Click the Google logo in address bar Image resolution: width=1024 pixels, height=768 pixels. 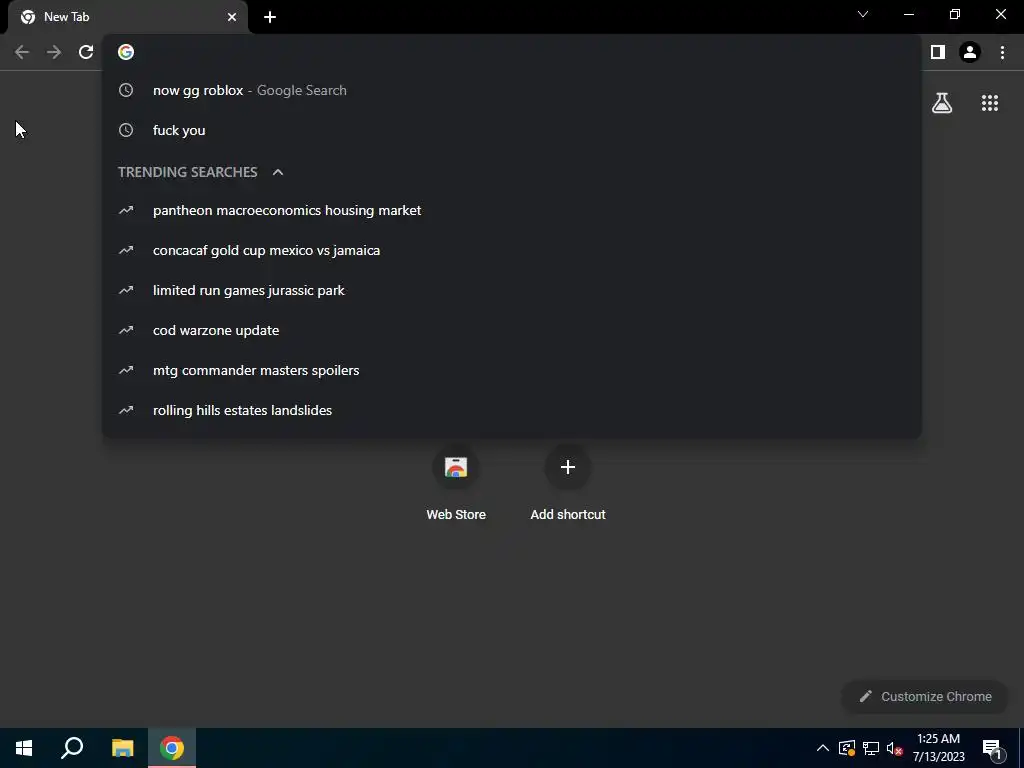click(126, 52)
